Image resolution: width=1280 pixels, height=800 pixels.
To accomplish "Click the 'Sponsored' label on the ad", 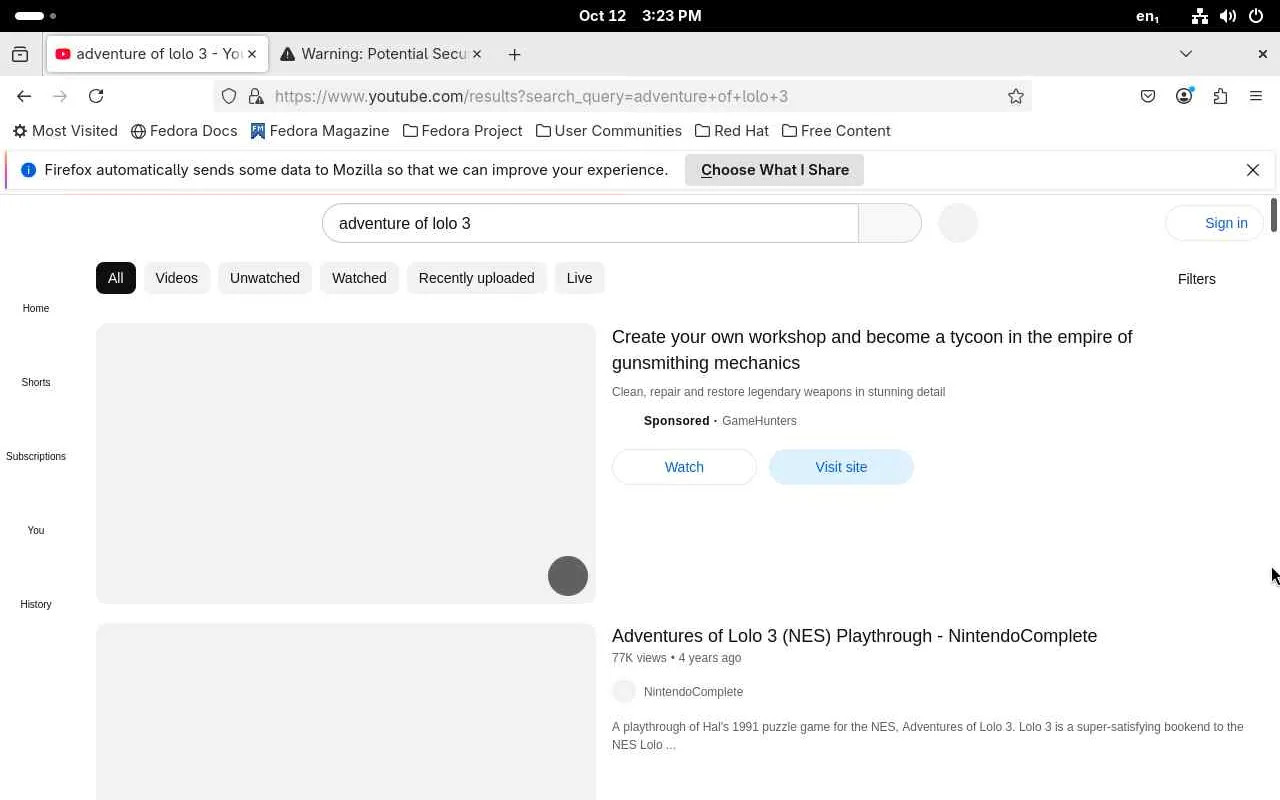I will [677, 421].
